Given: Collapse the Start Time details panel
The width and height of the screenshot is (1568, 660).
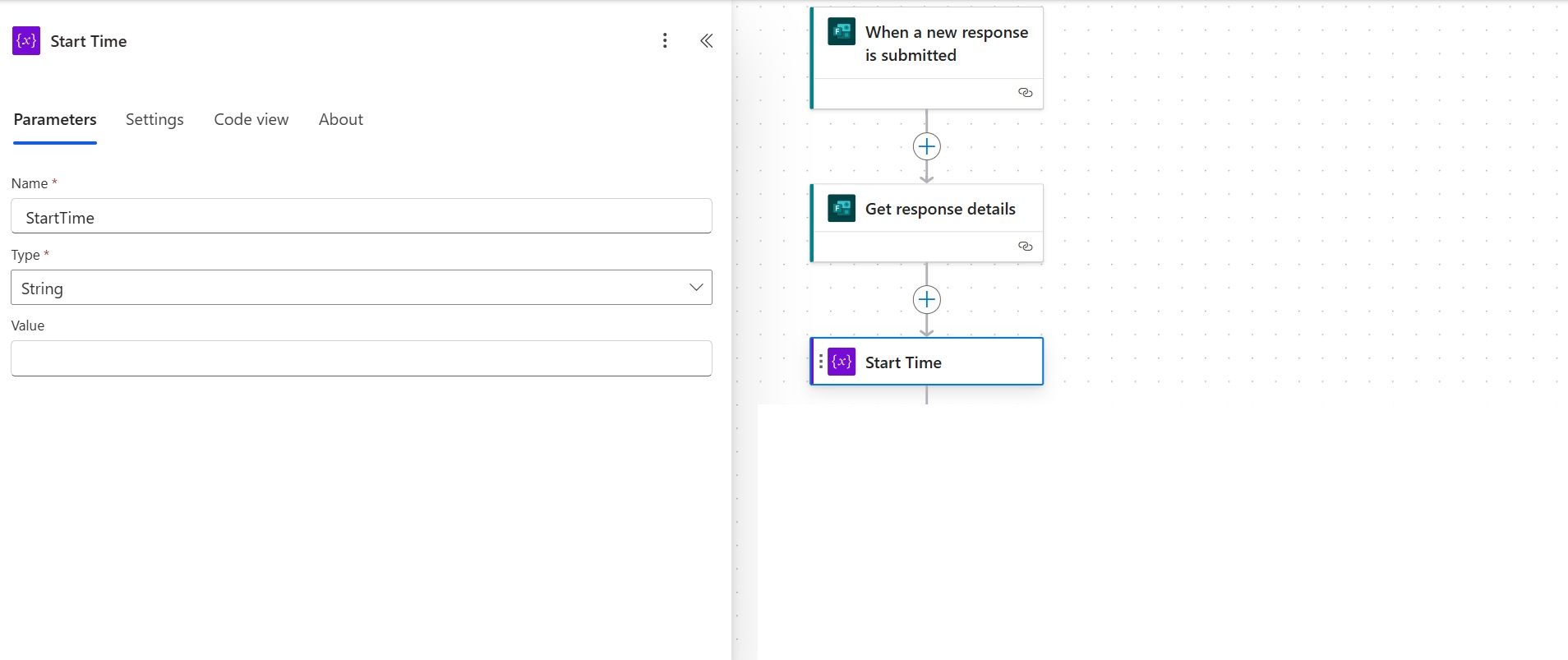Looking at the screenshot, I should (706, 40).
